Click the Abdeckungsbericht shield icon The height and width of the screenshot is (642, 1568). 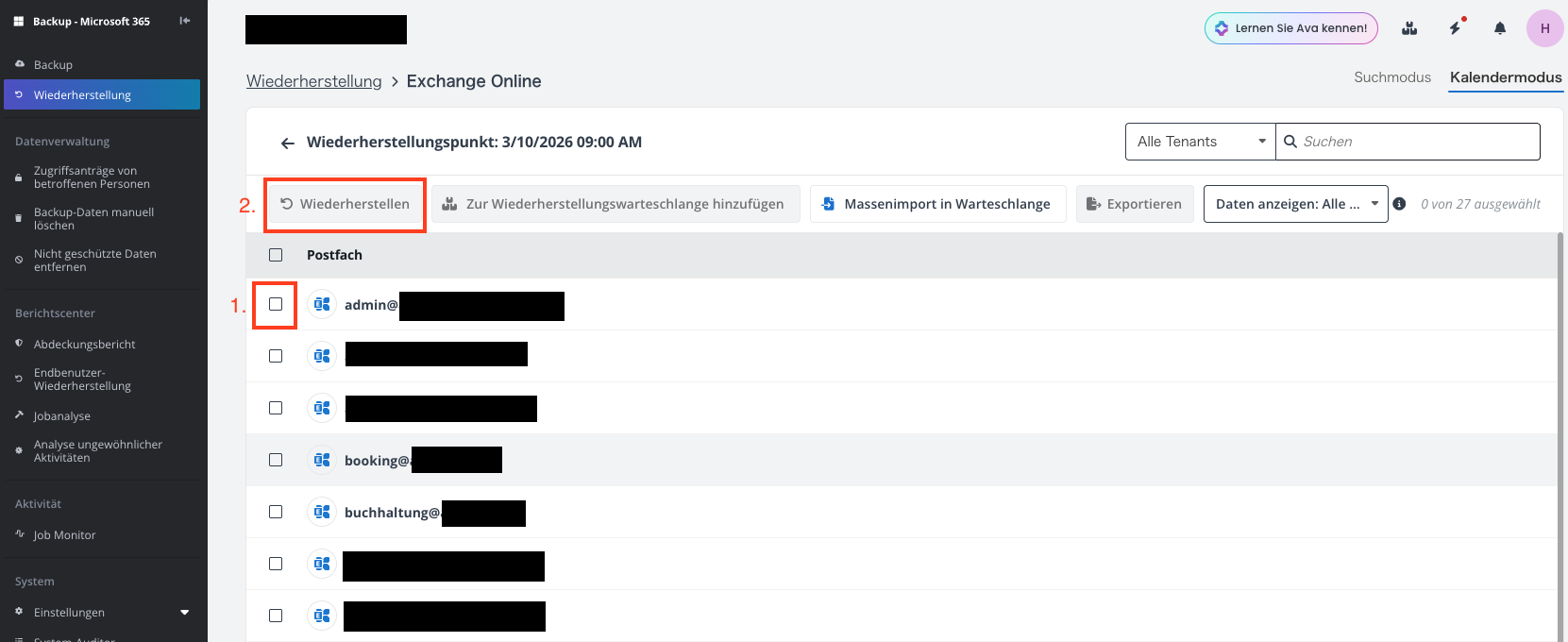(x=19, y=344)
